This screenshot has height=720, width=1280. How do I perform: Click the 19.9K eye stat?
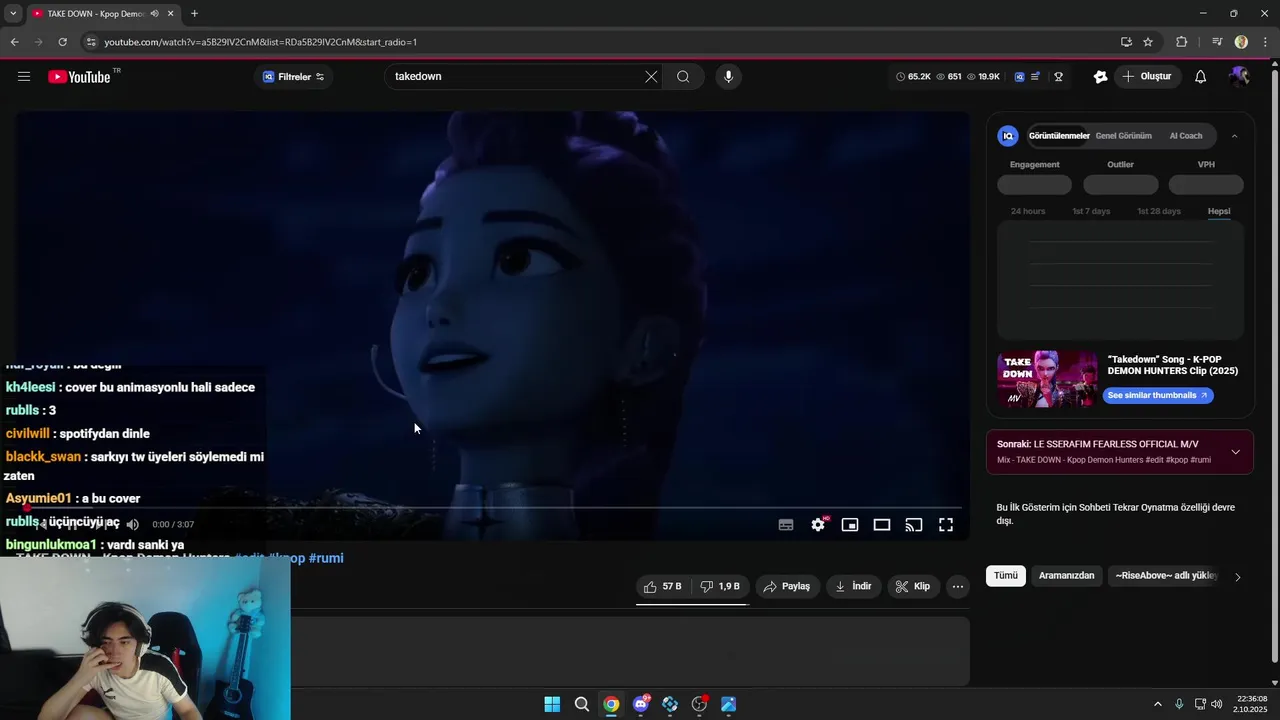pyautogui.click(x=983, y=77)
